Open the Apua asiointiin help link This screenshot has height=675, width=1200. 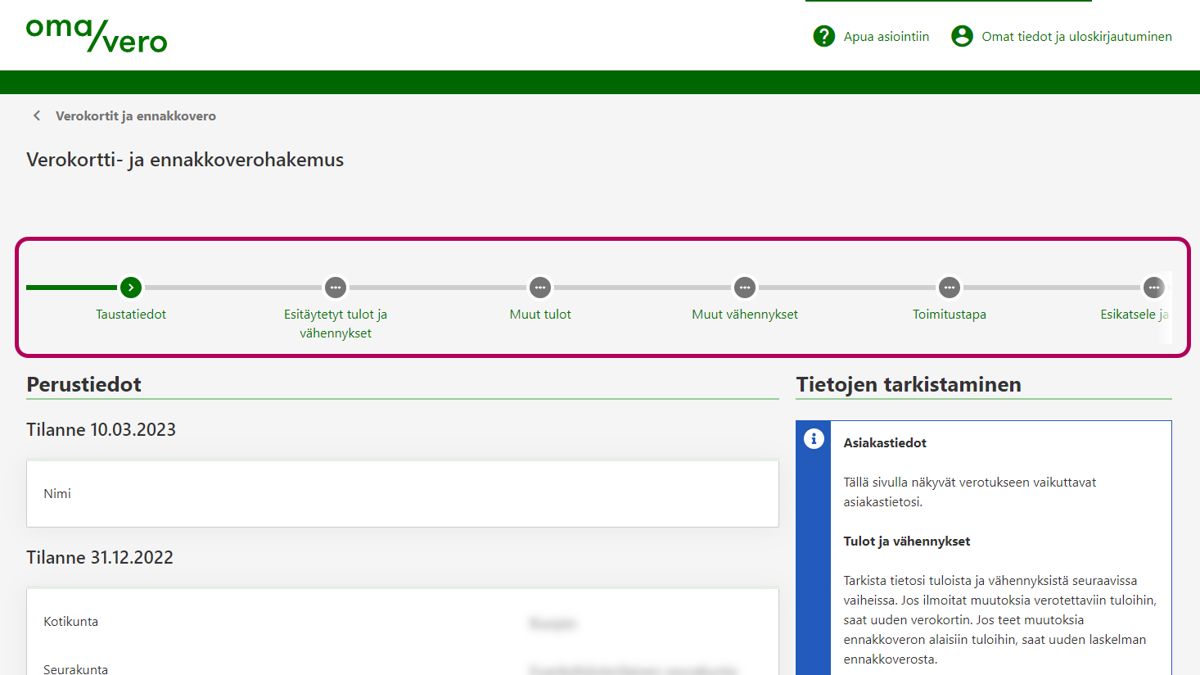(886, 36)
